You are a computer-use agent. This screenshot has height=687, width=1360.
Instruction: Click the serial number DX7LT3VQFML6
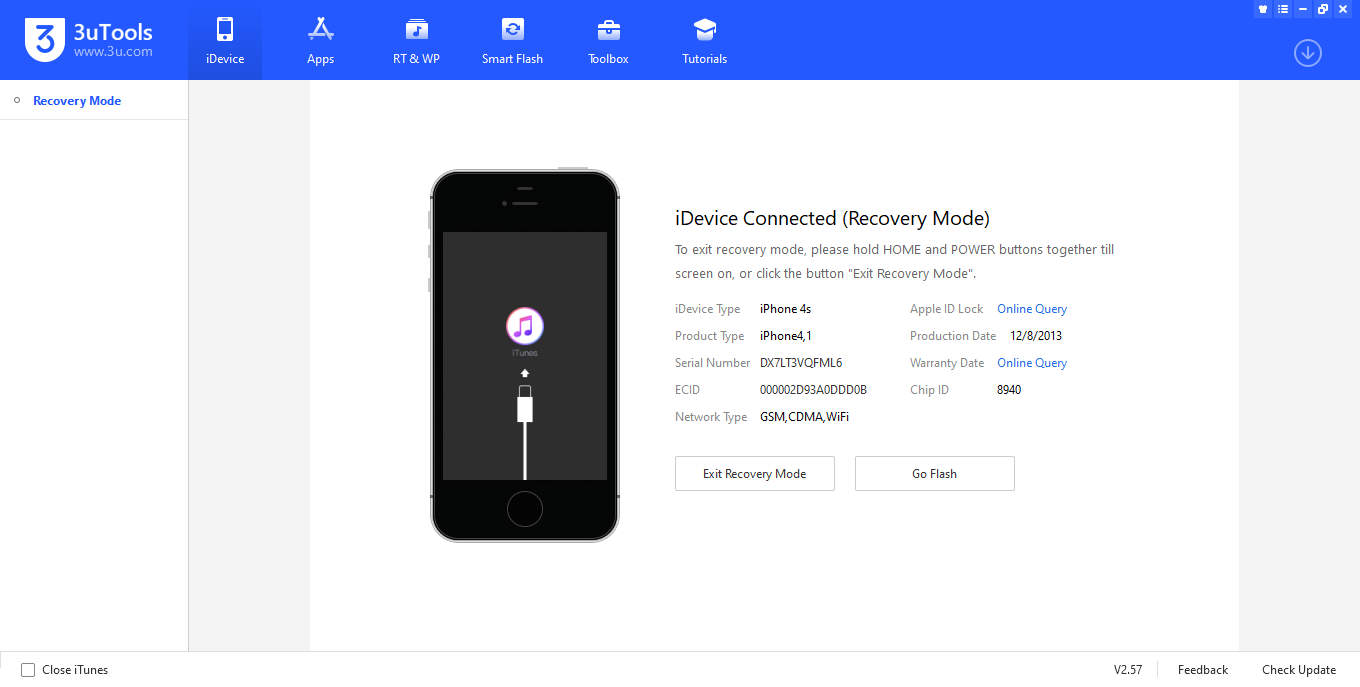[801, 363]
